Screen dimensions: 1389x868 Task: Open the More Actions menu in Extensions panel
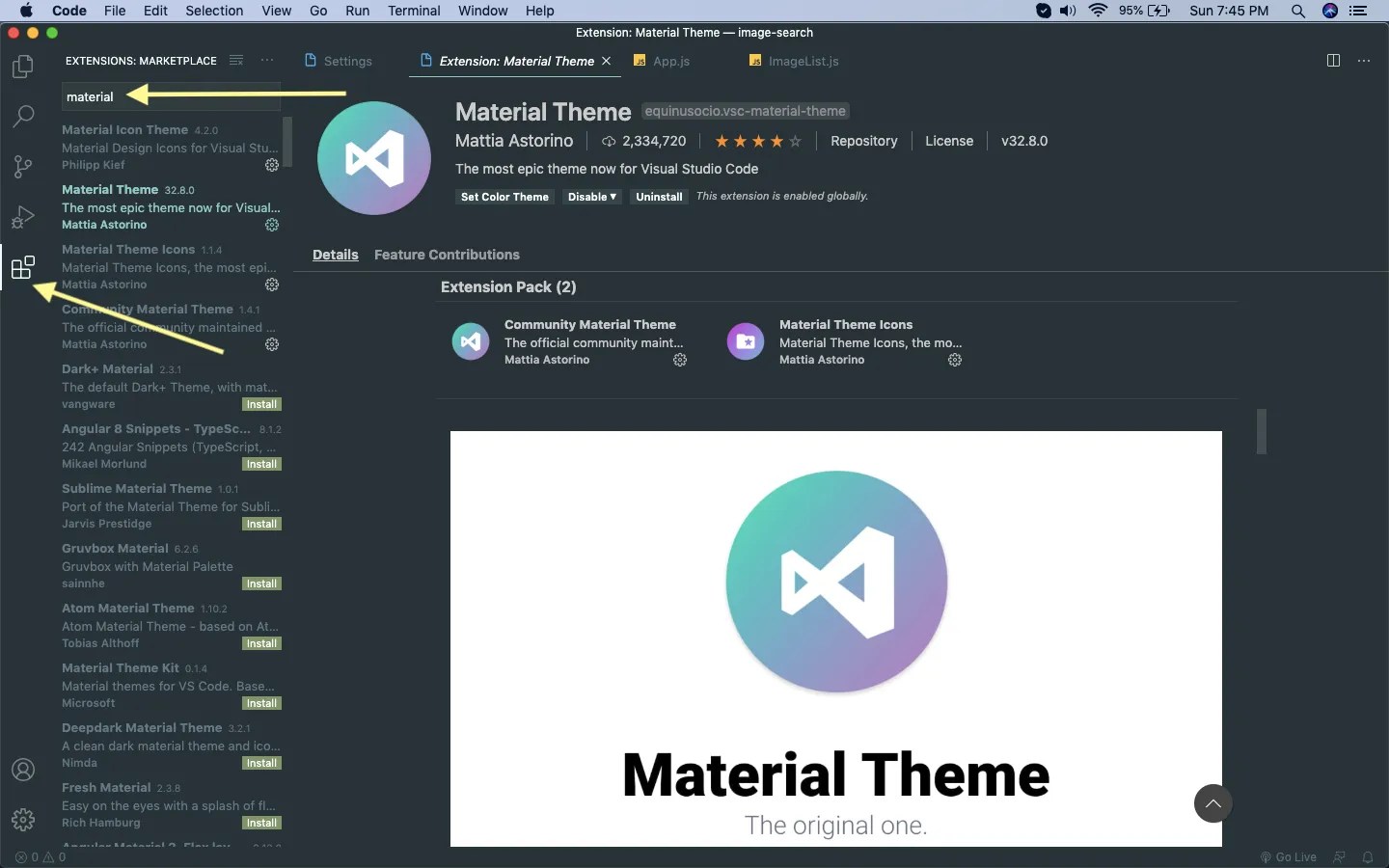[266, 60]
